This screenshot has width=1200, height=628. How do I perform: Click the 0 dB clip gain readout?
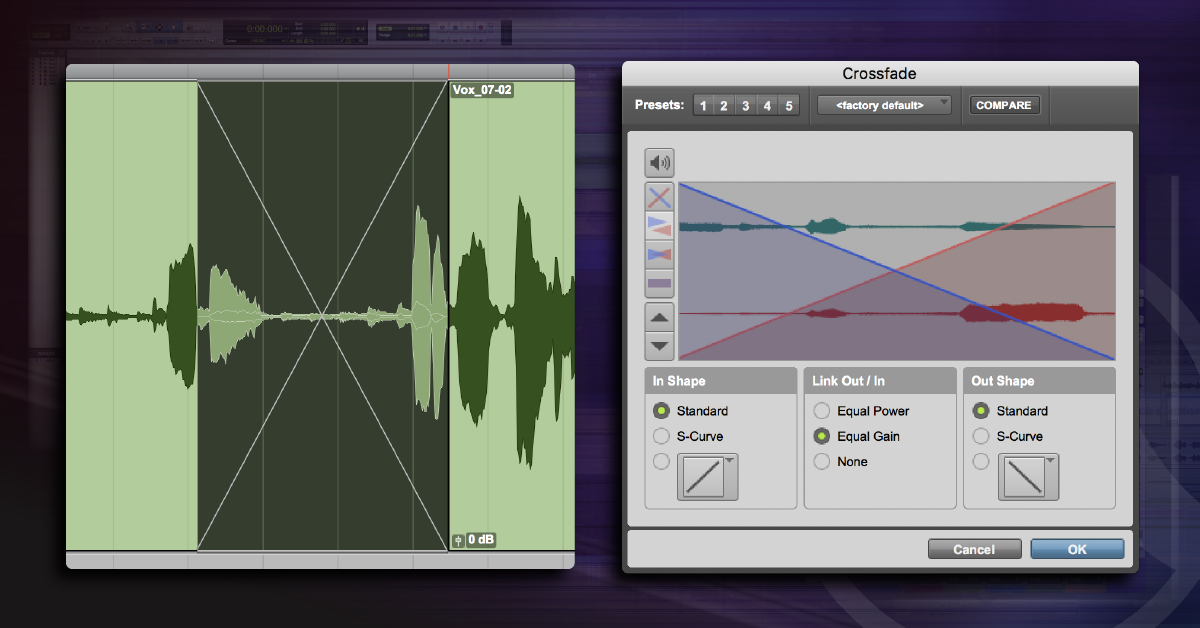click(481, 540)
